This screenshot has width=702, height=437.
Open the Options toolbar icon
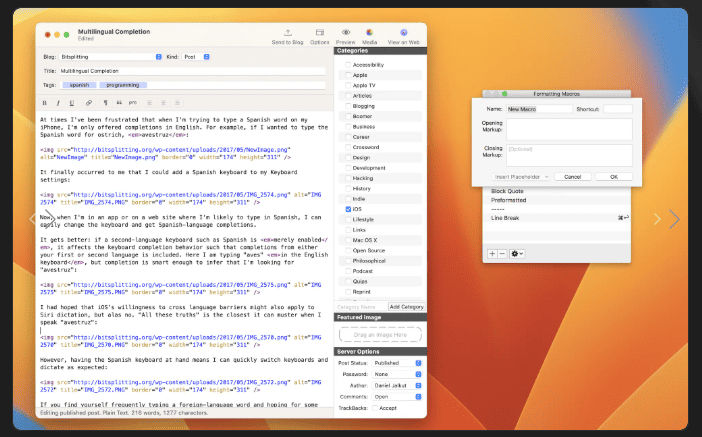[320, 33]
